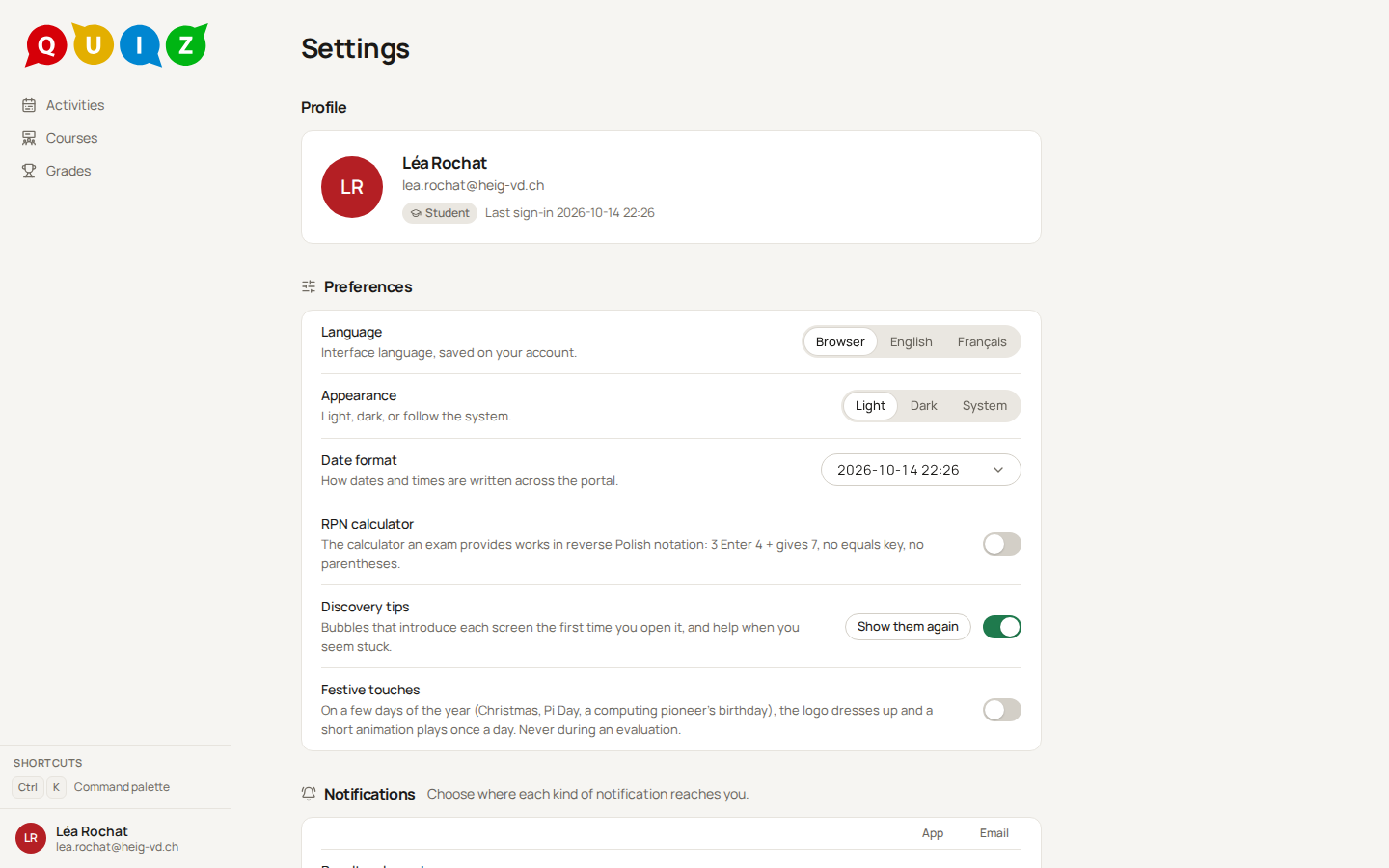Open Léa Rochat account menu in sidebar
Viewport: 1389px width, 868px height.
click(x=115, y=838)
